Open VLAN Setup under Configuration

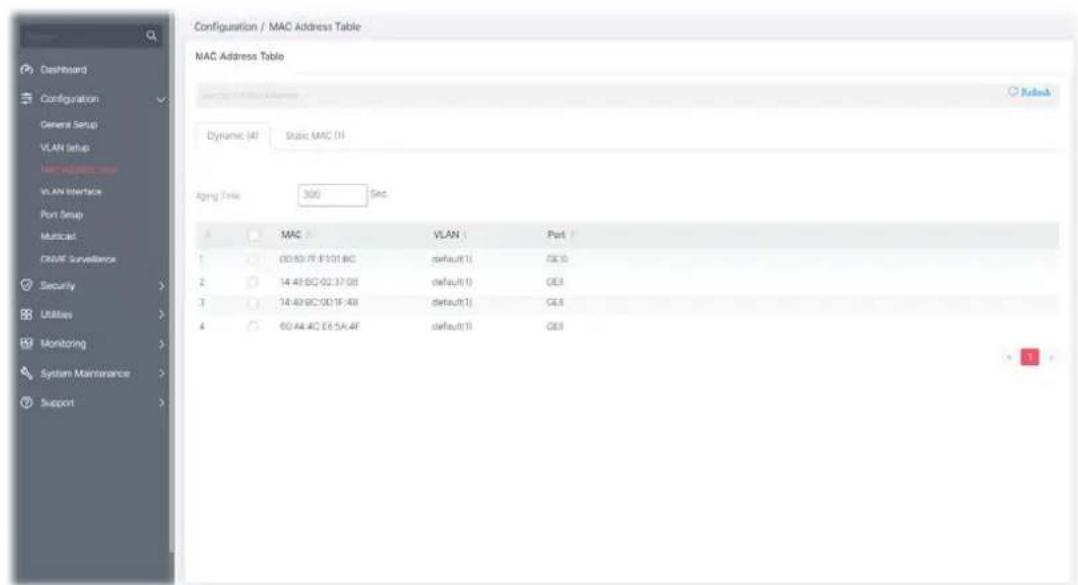65,147
